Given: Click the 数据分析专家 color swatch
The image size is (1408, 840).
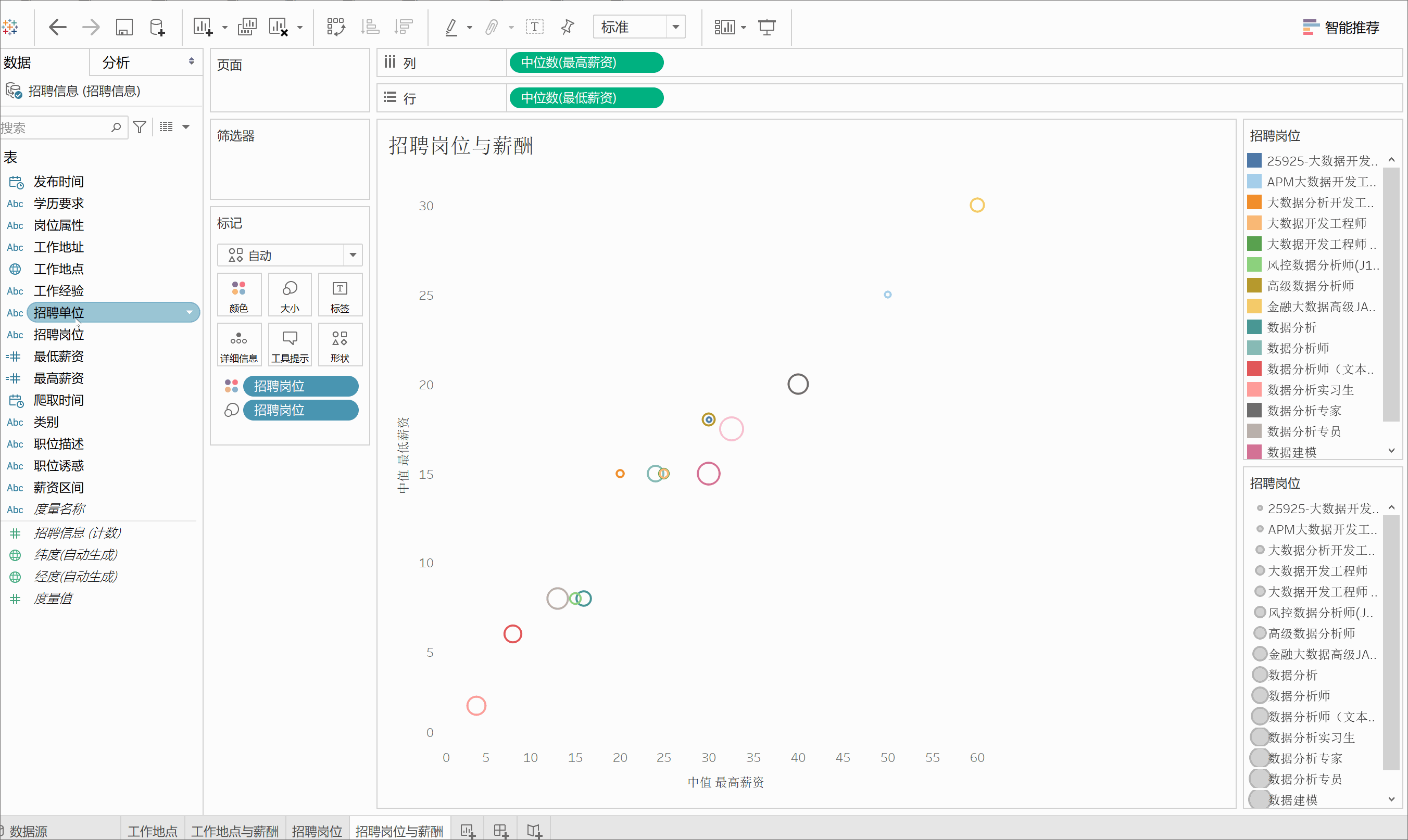Looking at the screenshot, I should click(x=1254, y=411).
